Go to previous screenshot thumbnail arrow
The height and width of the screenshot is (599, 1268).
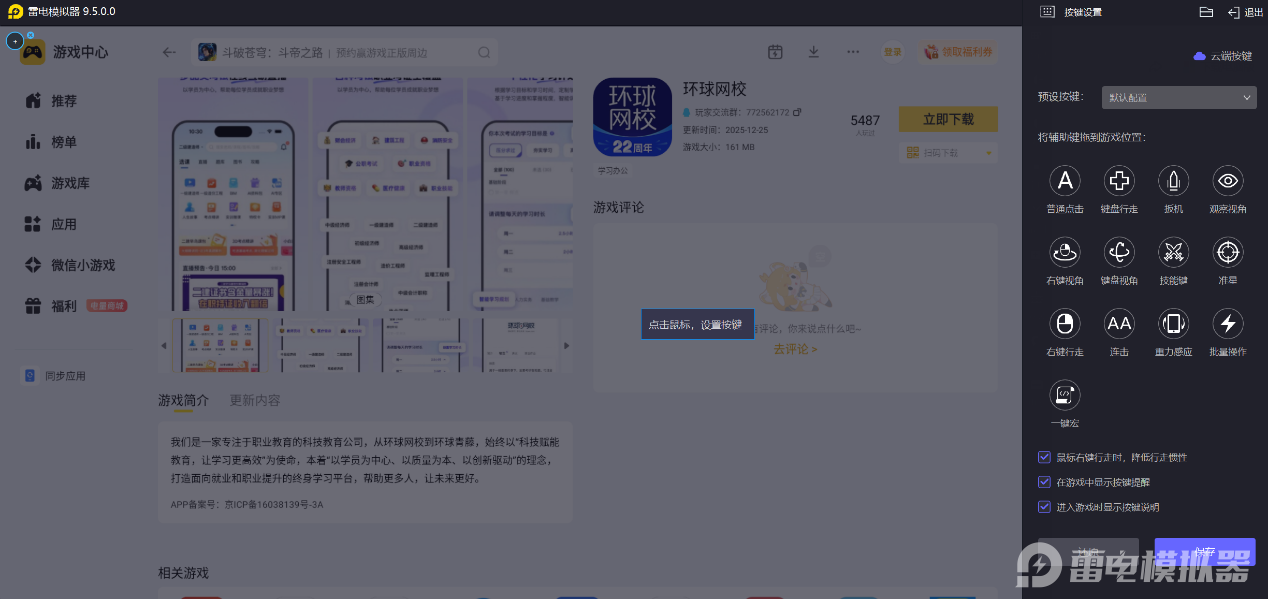pos(165,345)
